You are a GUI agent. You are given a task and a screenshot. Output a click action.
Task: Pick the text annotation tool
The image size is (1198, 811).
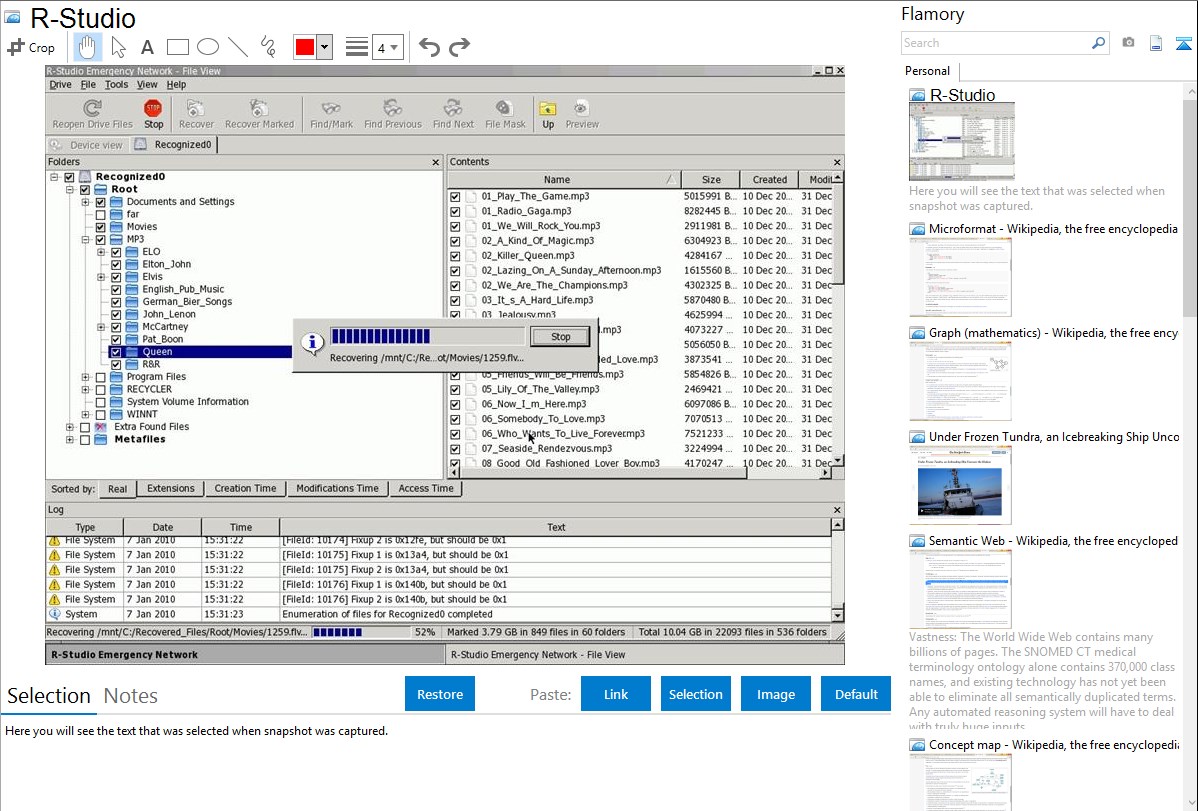tap(147, 47)
